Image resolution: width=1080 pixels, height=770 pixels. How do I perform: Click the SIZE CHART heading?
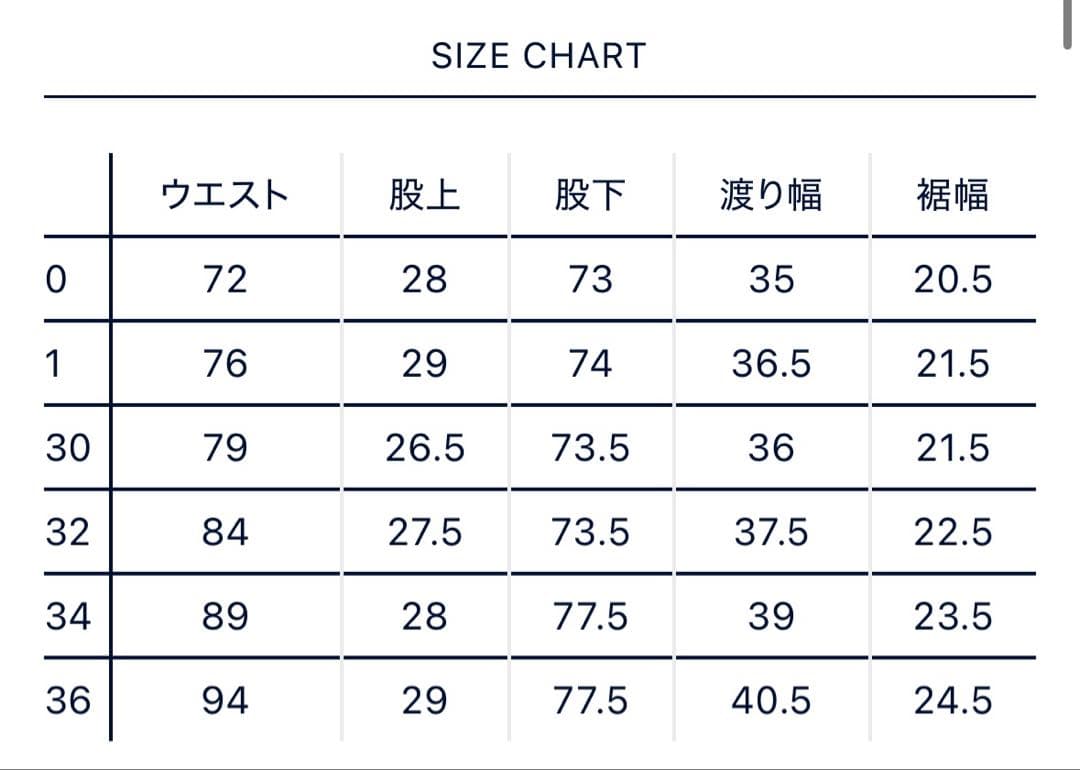point(539,56)
